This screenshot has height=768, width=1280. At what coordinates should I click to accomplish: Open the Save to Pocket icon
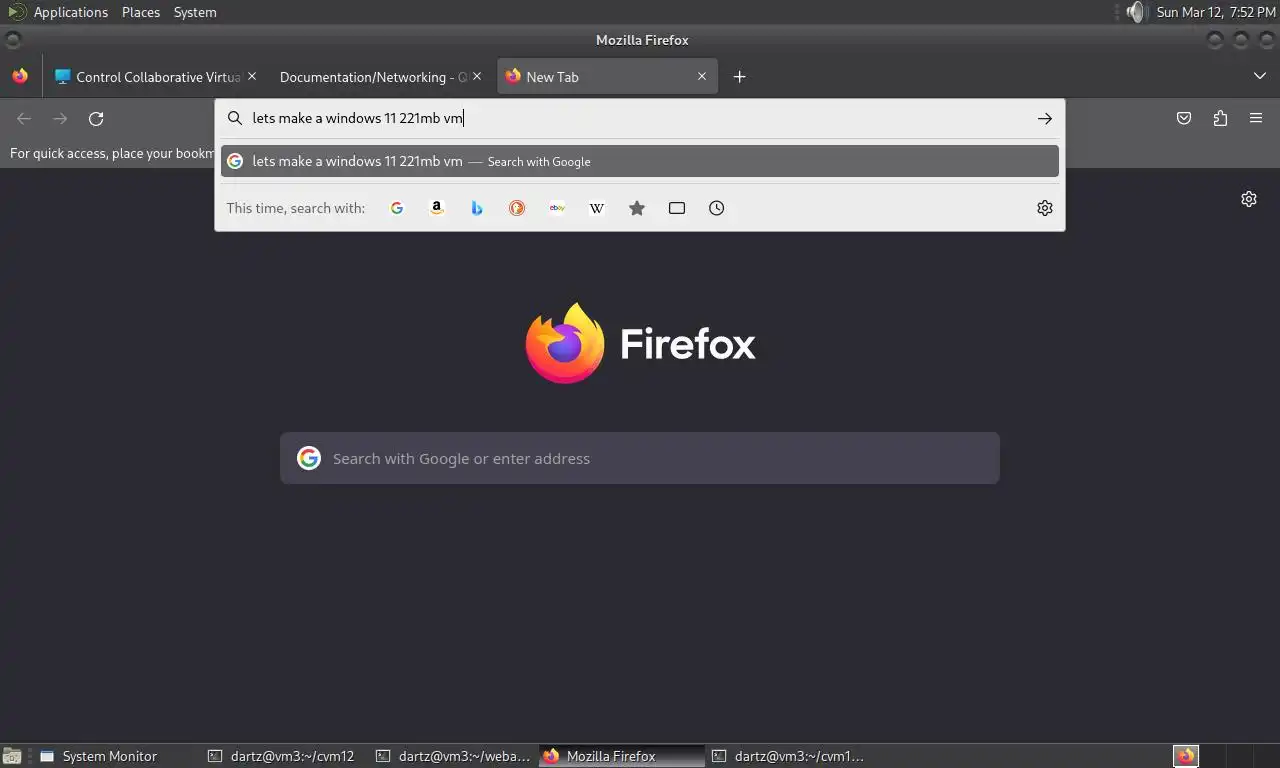click(x=1184, y=118)
